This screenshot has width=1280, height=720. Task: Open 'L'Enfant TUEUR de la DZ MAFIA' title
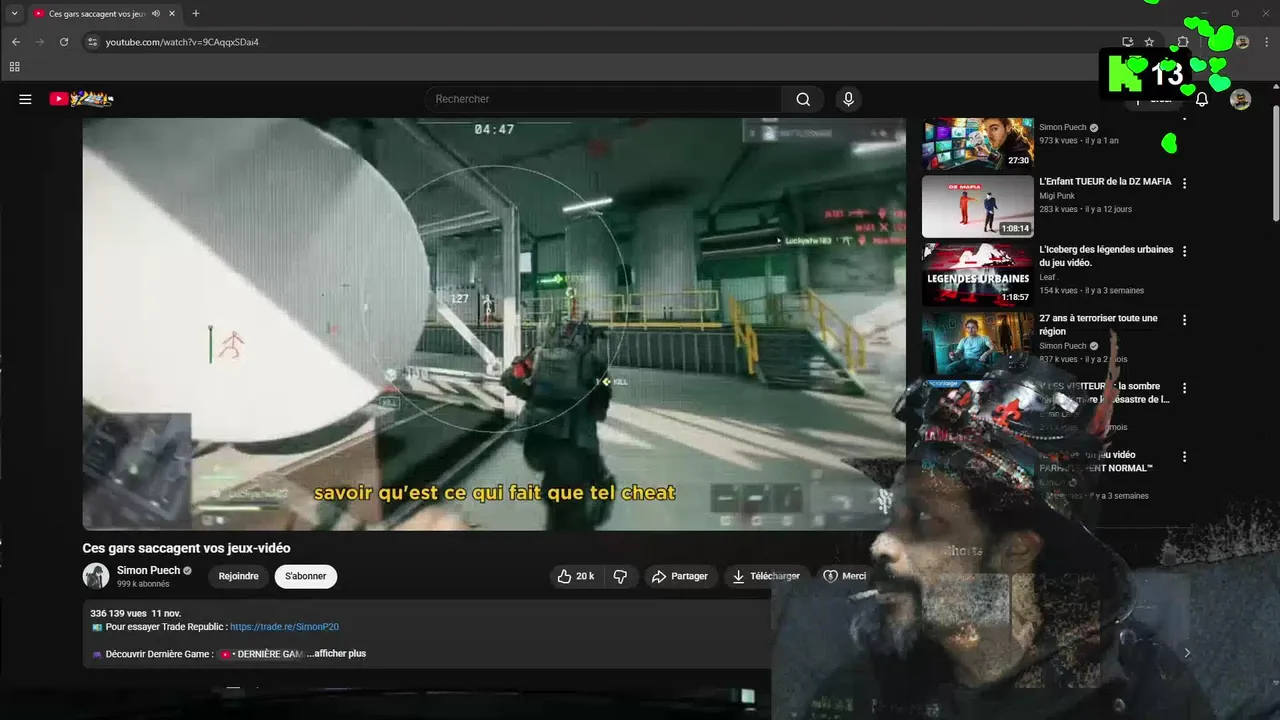point(1105,182)
